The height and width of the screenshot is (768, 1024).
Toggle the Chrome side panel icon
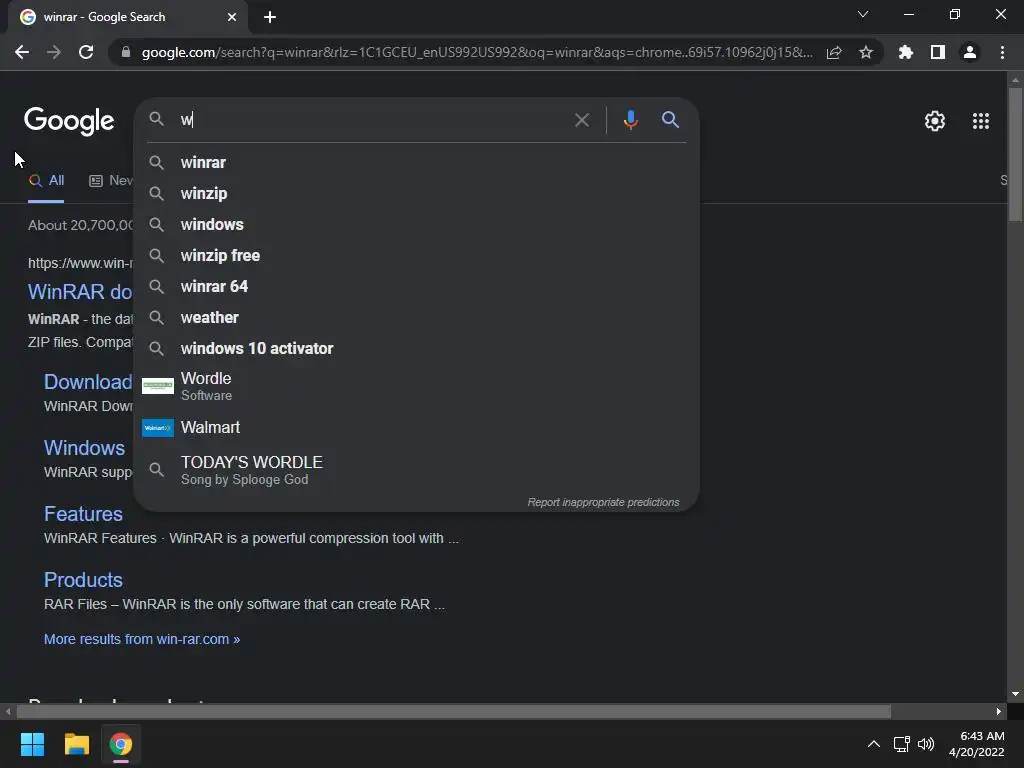point(938,52)
